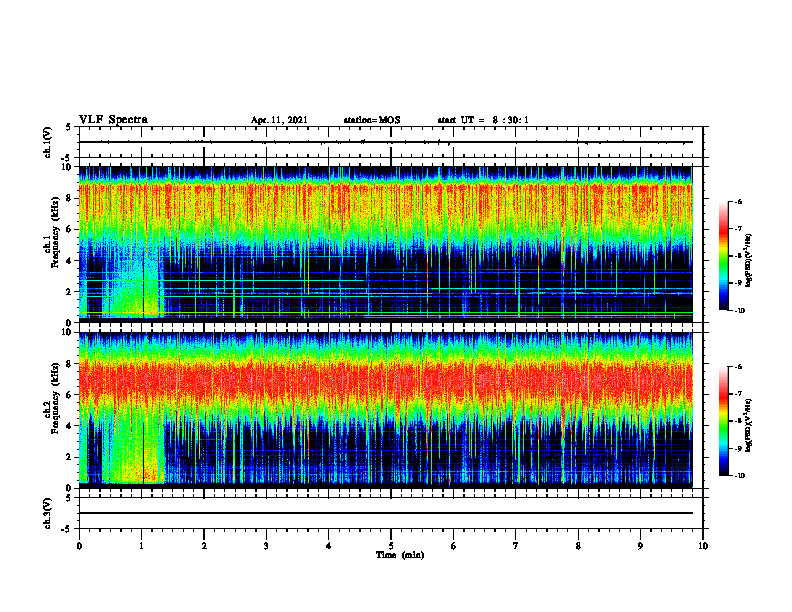Click the time axis tick label "9"

640,546
